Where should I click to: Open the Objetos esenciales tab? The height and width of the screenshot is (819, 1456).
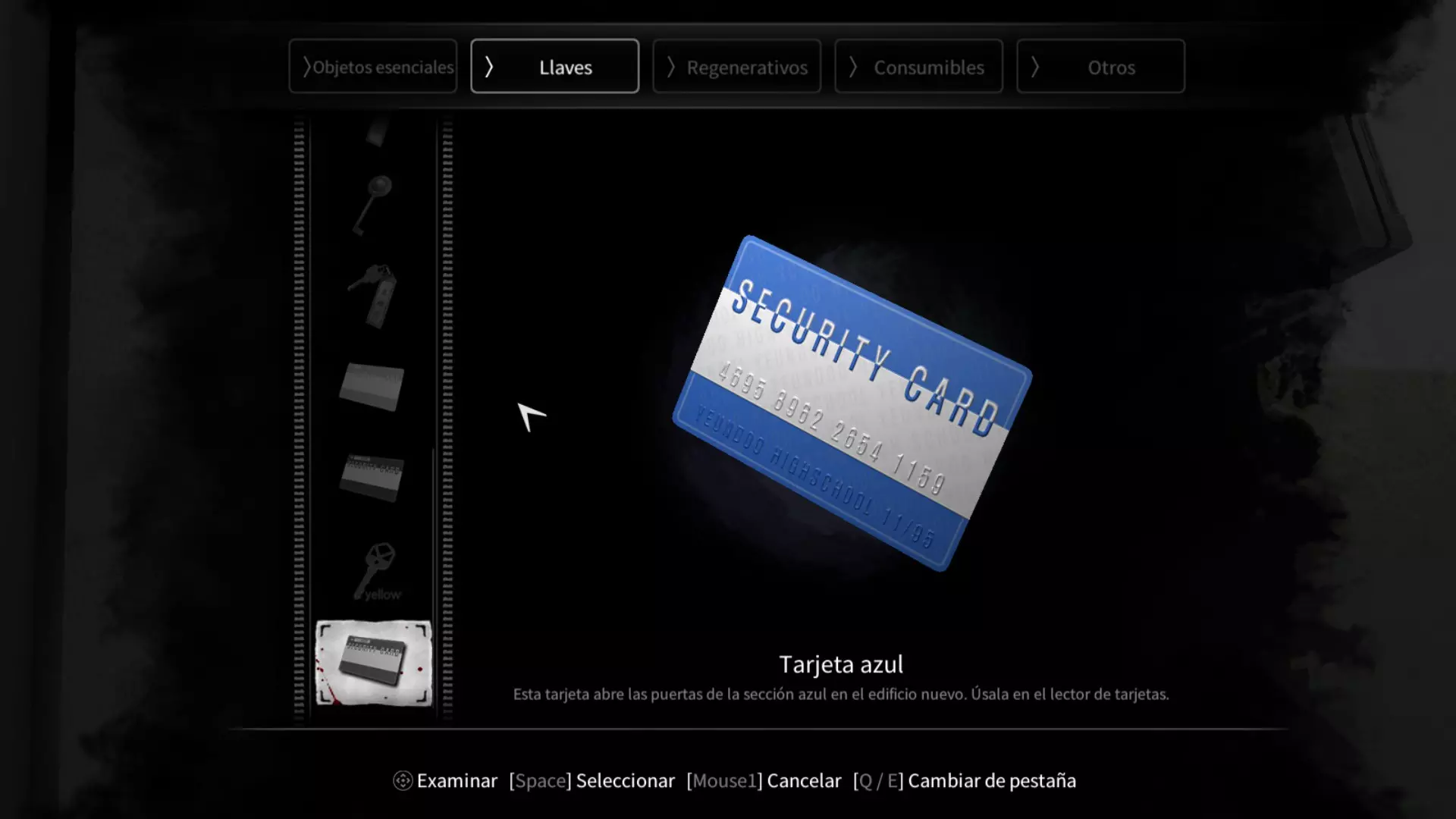(x=373, y=67)
